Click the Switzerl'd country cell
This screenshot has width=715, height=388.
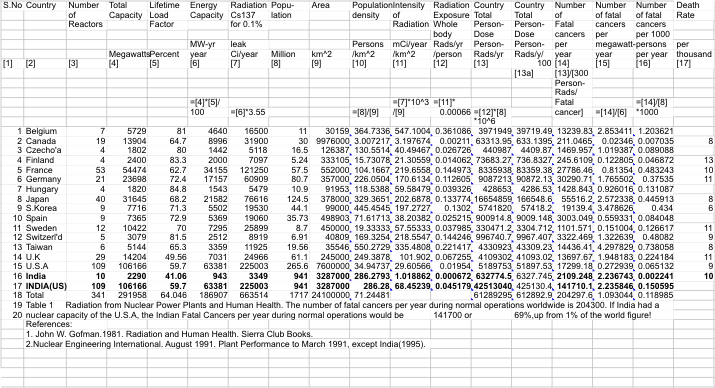point(45,238)
